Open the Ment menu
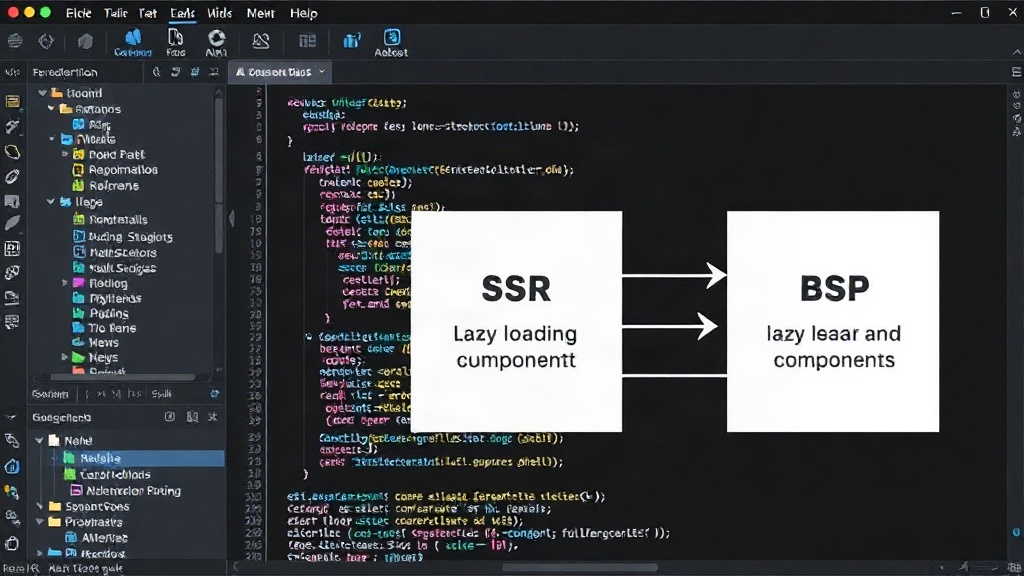Viewport: 1024px width, 576px height. (x=261, y=13)
